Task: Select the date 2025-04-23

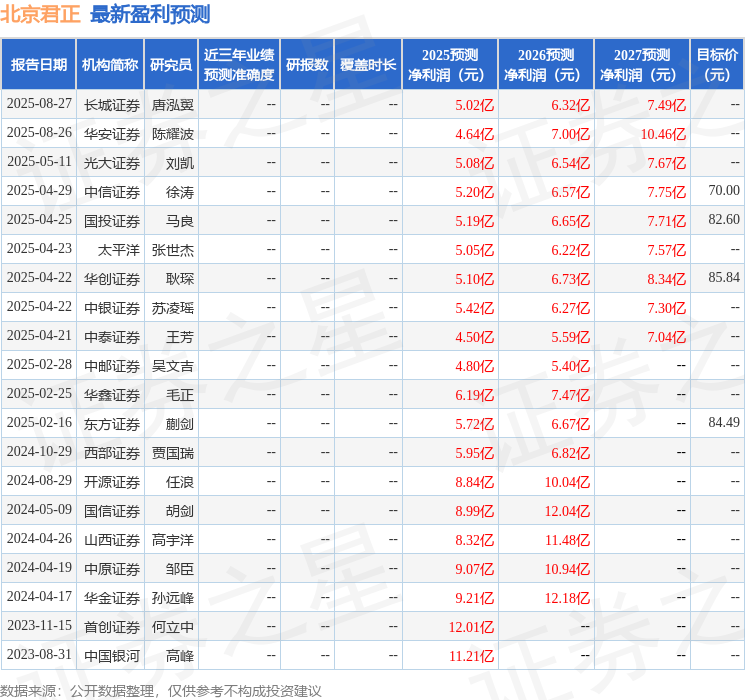Action: pos(39,249)
